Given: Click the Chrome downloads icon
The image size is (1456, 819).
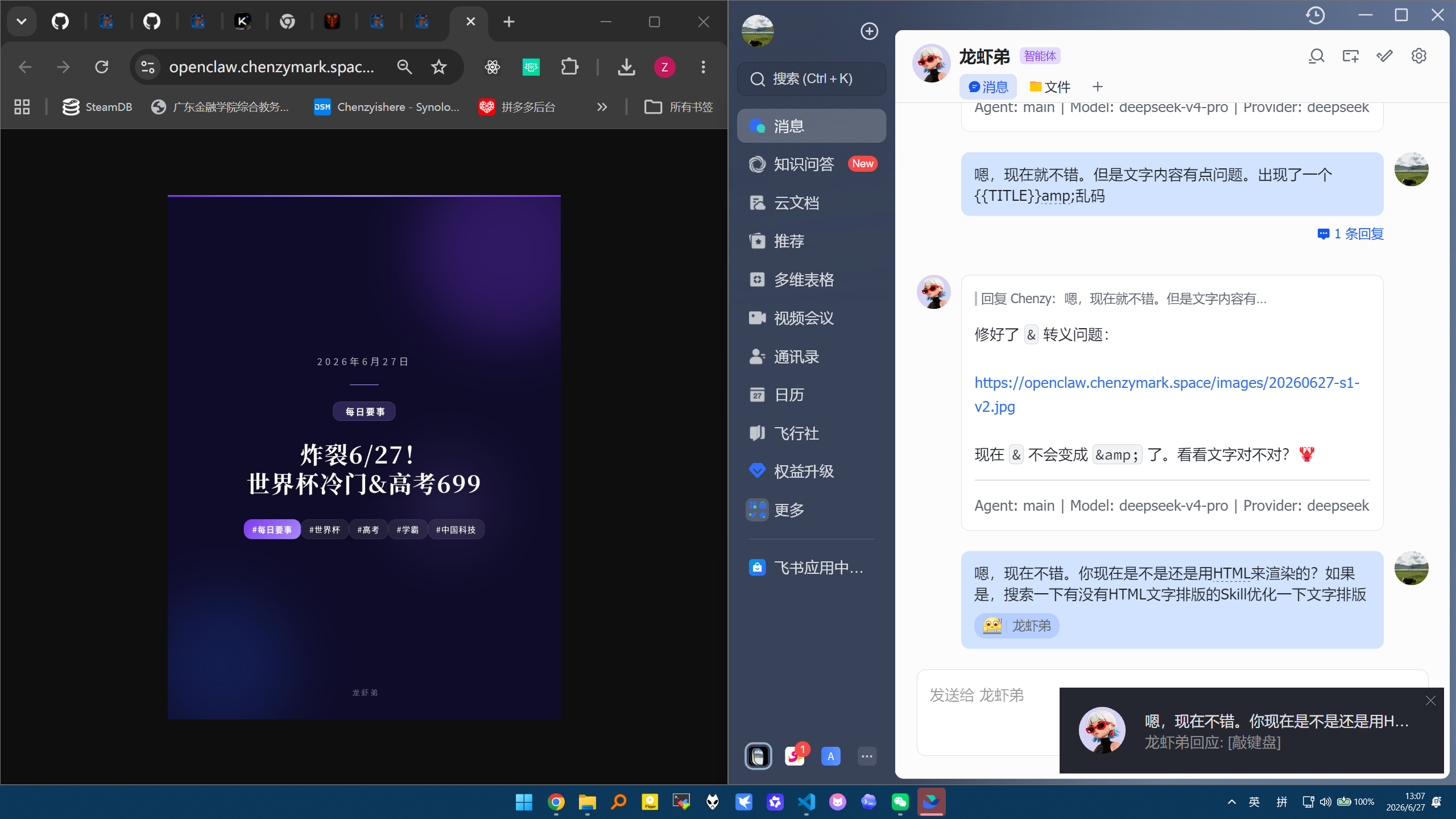Looking at the screenshot, I should click(626, 67).
